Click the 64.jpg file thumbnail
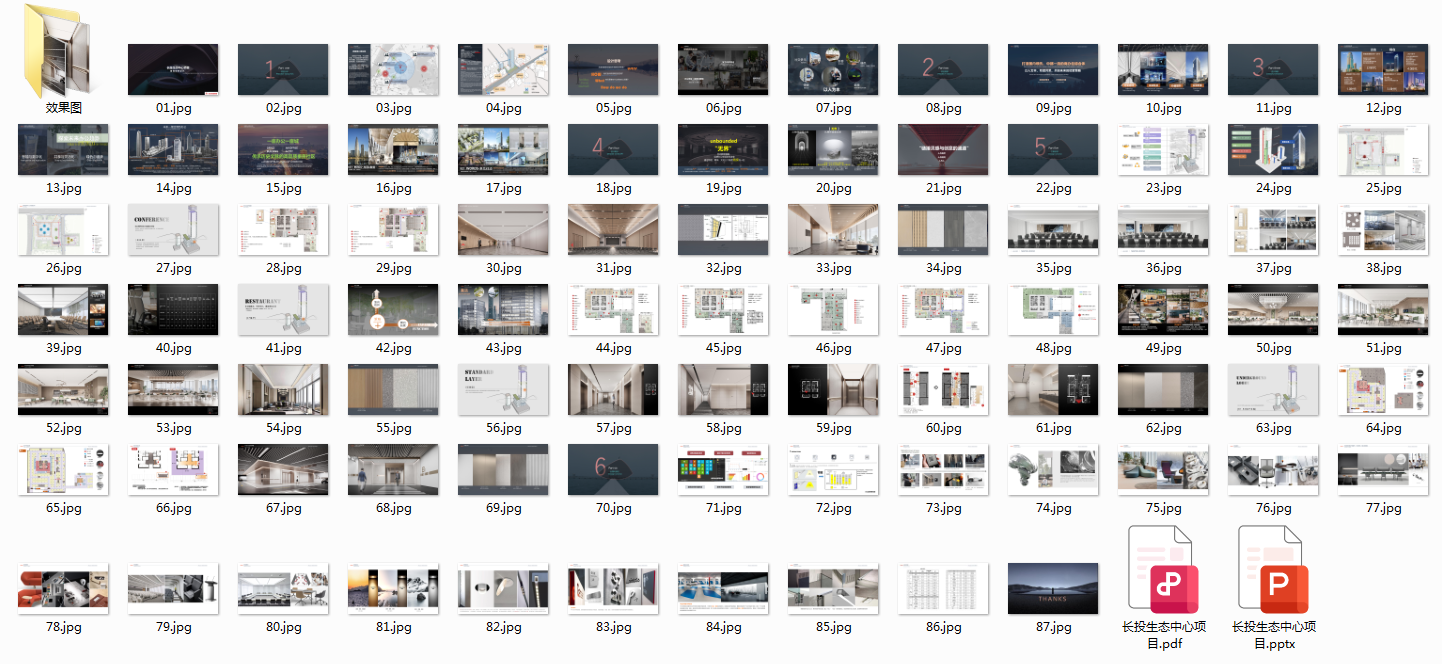This screenshot has width=1442, height=664. coord(1383,389)
